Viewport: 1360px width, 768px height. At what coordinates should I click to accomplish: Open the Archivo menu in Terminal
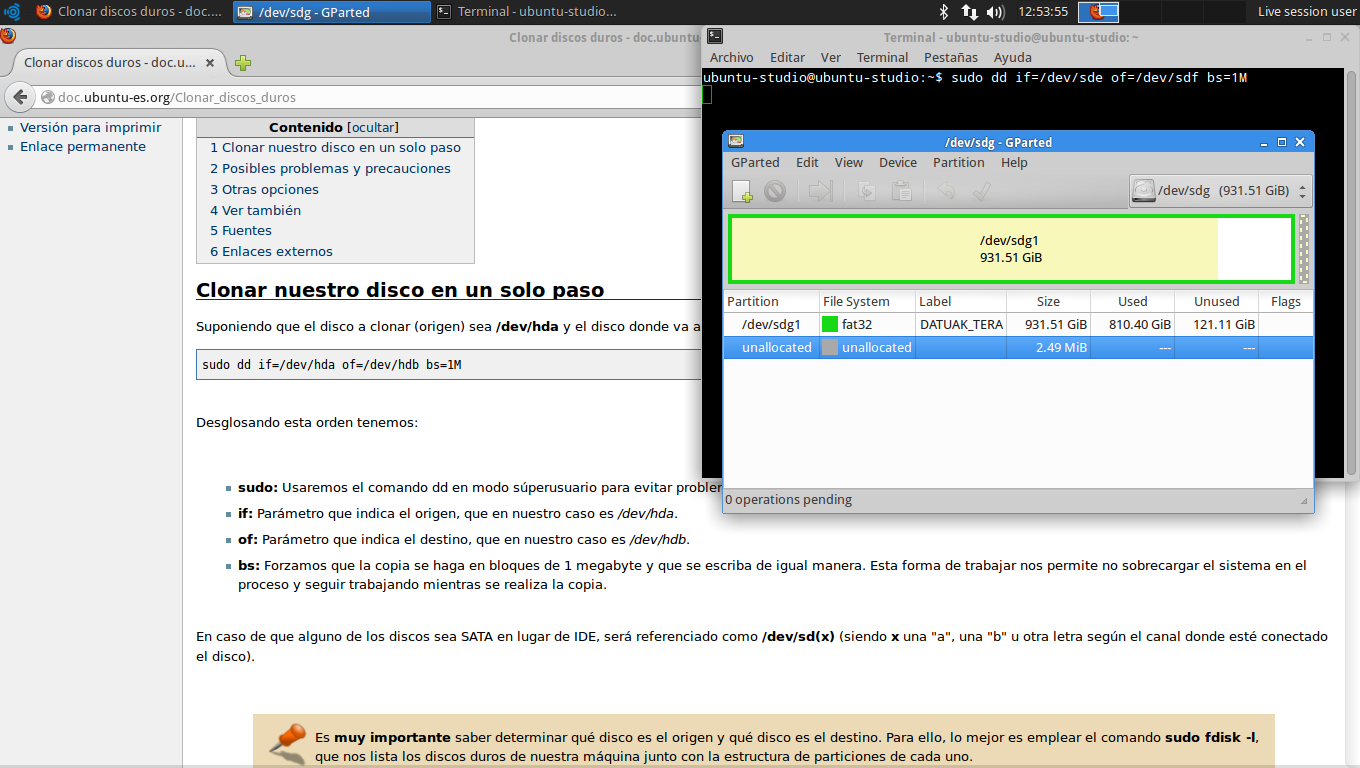click(732, 57)
